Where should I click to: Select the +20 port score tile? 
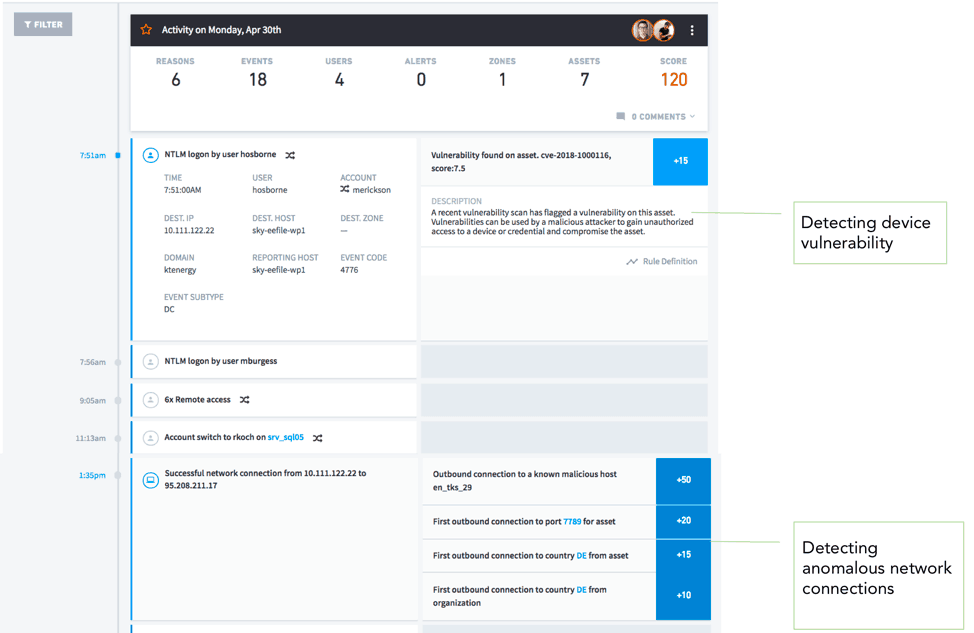click(x=683, y=521)
